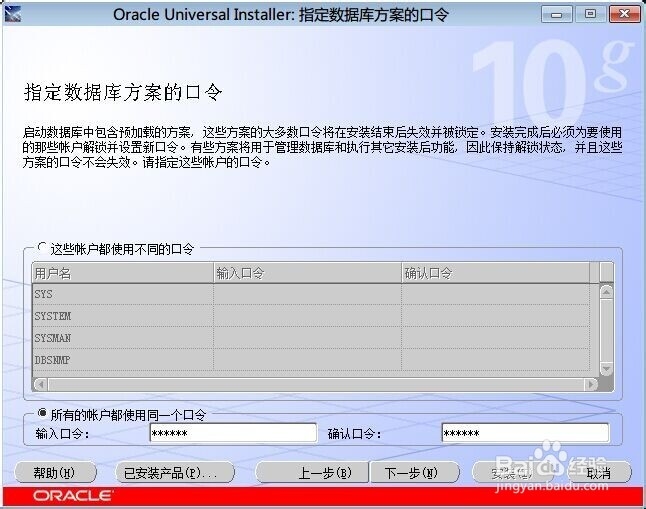646x509 pixels.
Task: Maximize the Oracle Universal Installer window
Action: 590,14
